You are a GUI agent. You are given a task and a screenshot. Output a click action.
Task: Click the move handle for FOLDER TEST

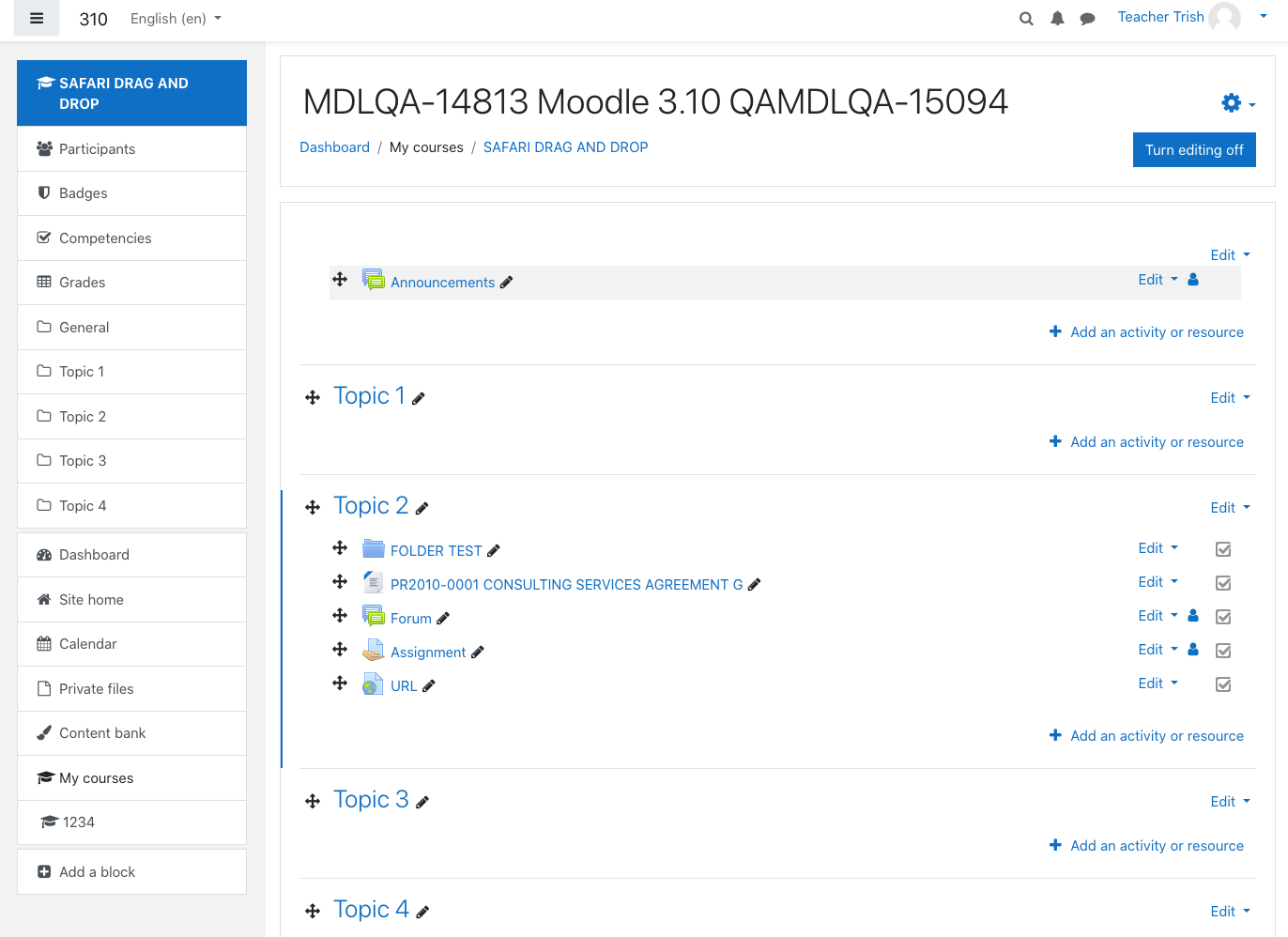(340, 548)
